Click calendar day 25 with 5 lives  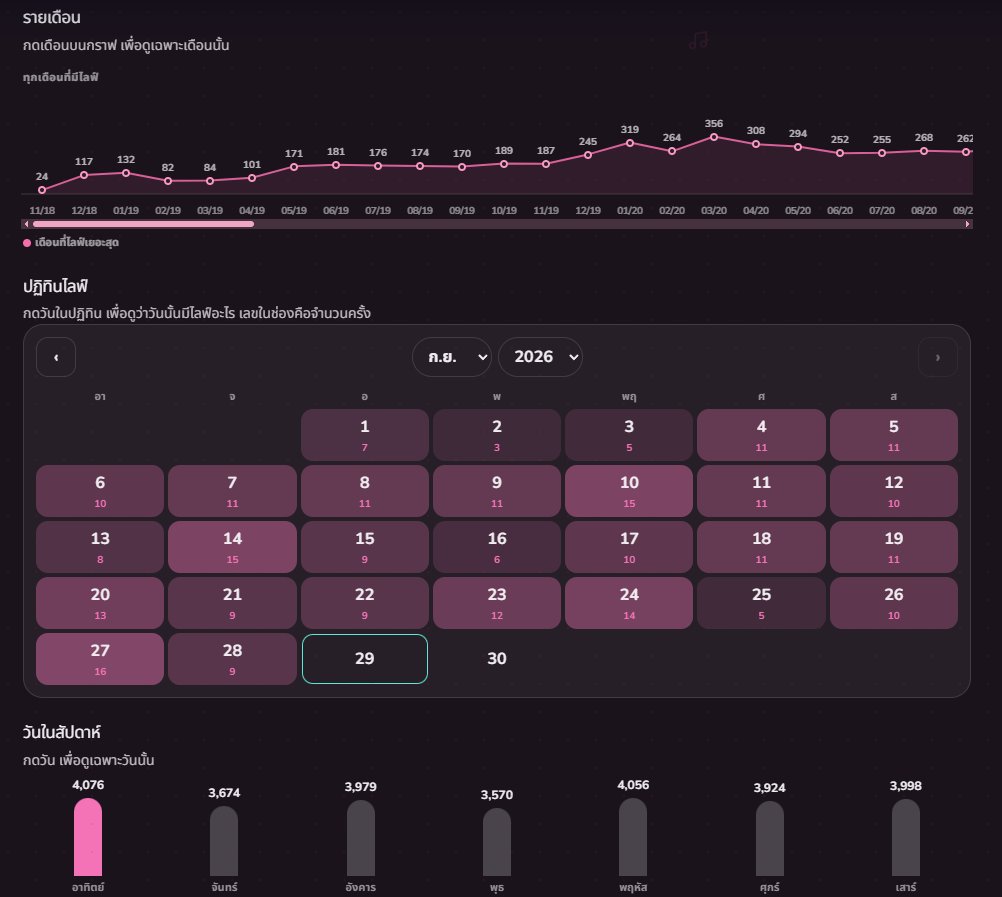click(x=762, y=603)
